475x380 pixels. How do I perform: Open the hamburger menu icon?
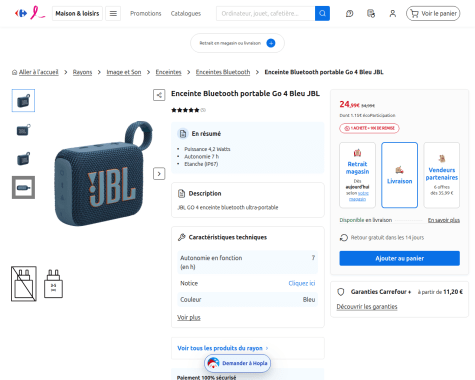coord(113,13)
